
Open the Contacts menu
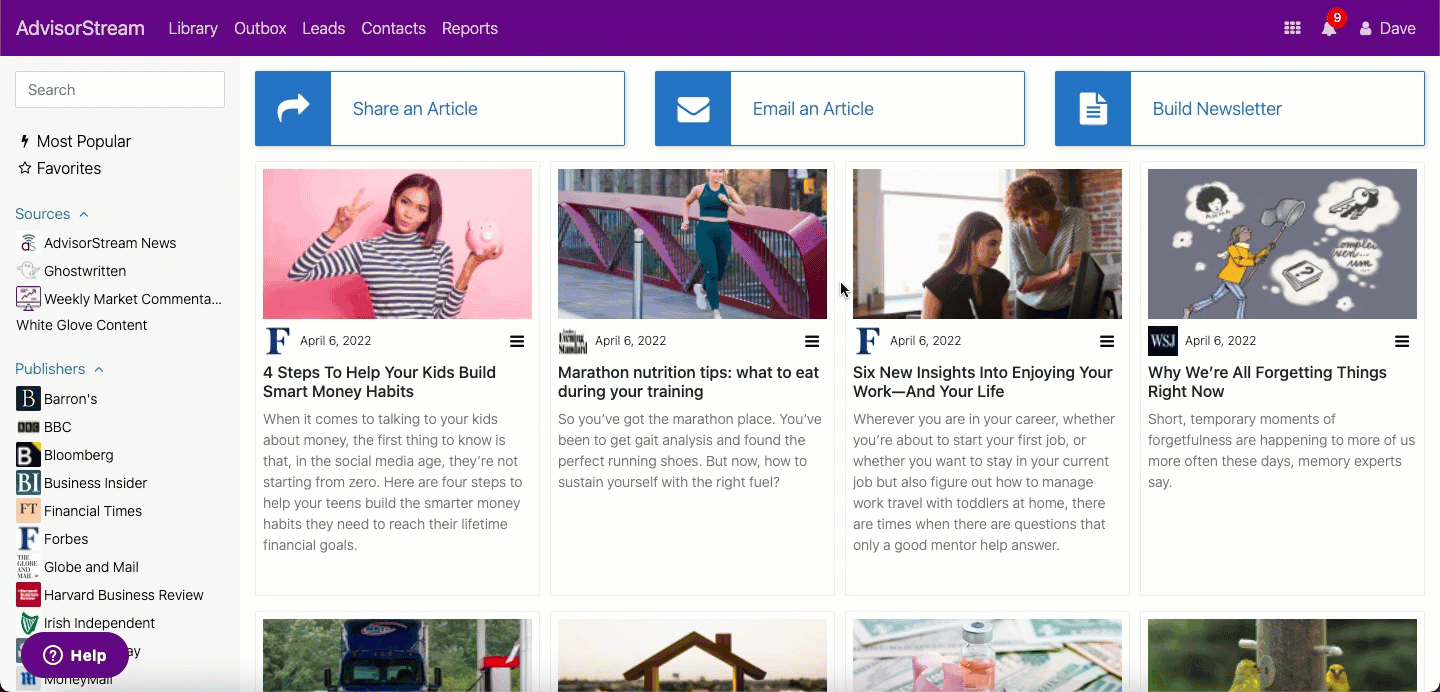click(x=394, y=29)
